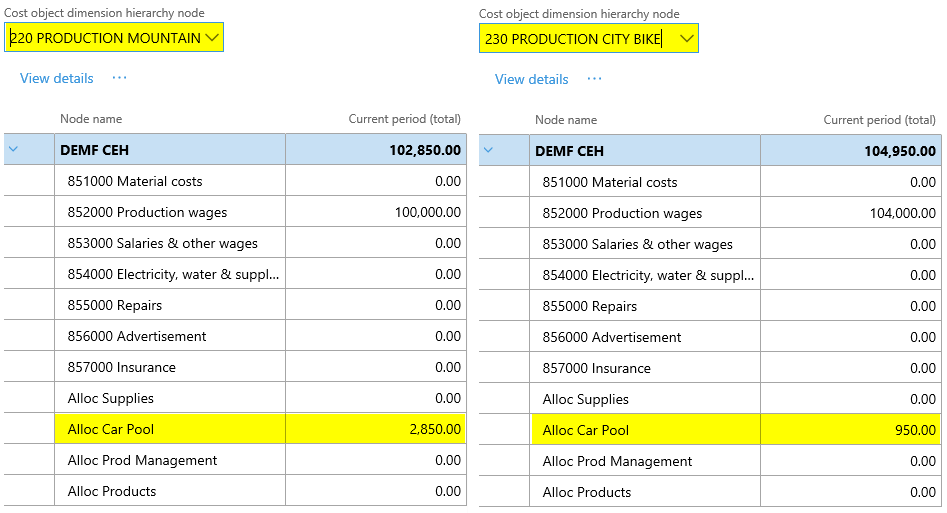
Task: Click View details under 220 Production Mountain
Action: (57, 78)
